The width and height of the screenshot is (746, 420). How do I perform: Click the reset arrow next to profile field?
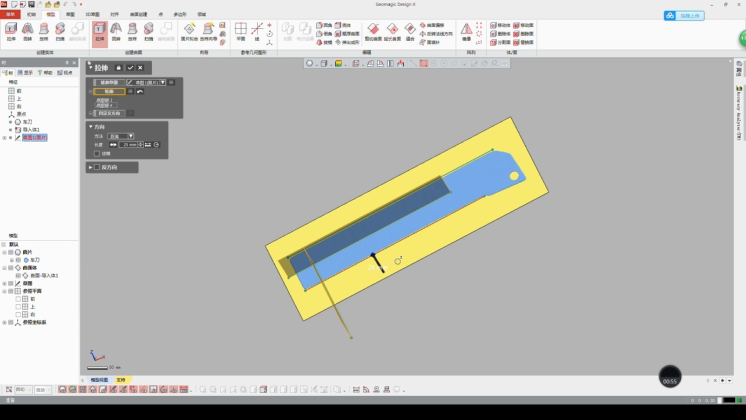tap(140, 92)
